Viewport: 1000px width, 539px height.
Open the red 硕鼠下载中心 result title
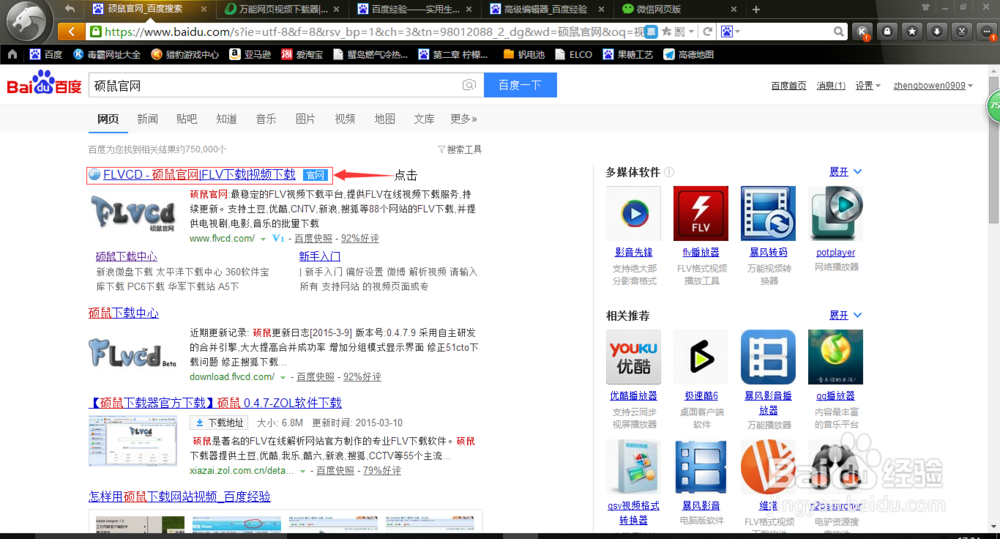(123, 313)
